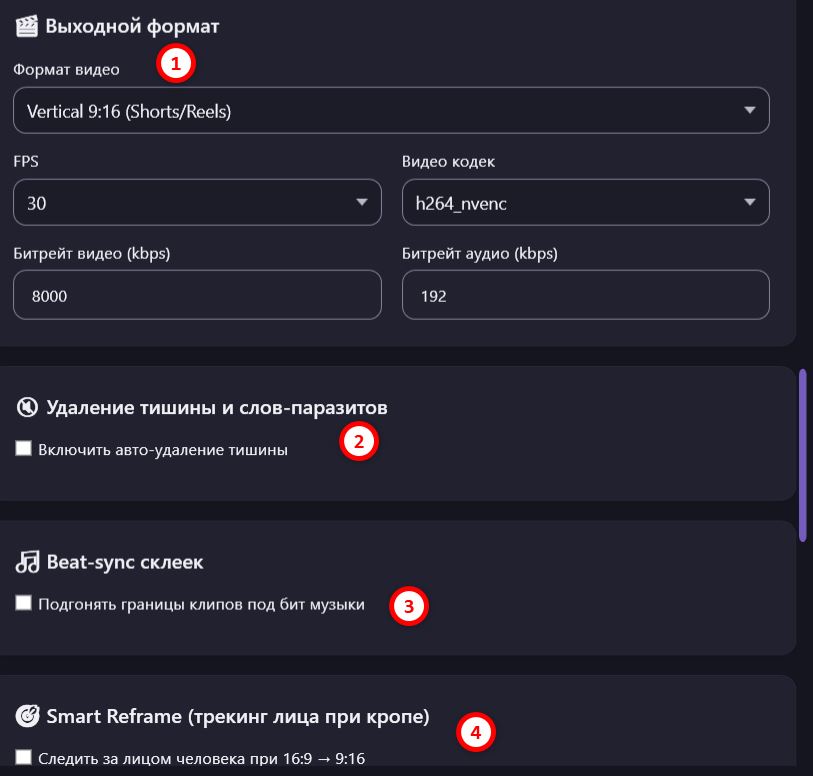Click red annotation marker number 1
The height and width of the screenshot is (776, 813).
click(176, 63)
